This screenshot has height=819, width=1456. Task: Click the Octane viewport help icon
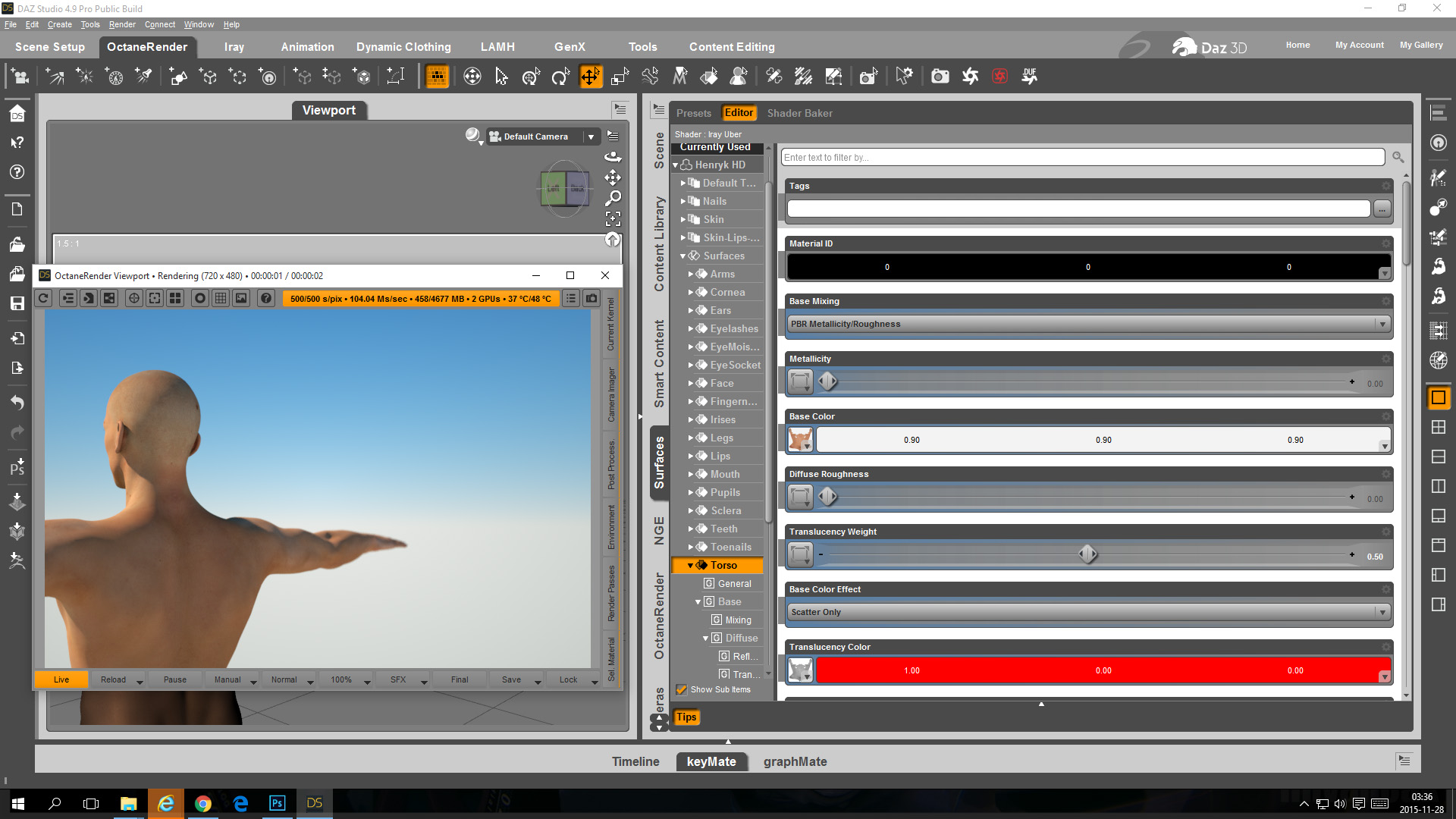coord(266,299)
